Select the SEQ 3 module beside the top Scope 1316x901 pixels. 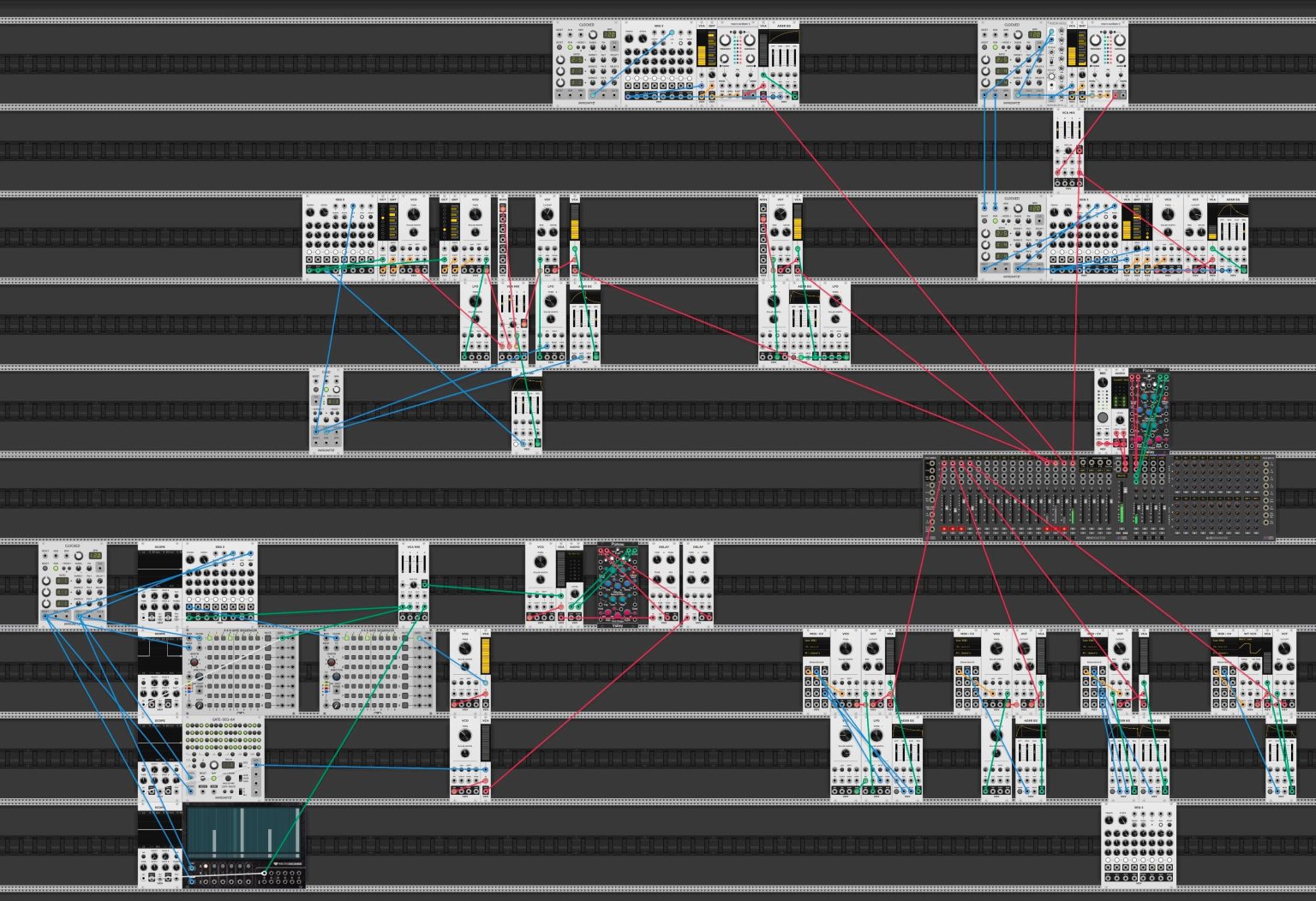[219, 584]
